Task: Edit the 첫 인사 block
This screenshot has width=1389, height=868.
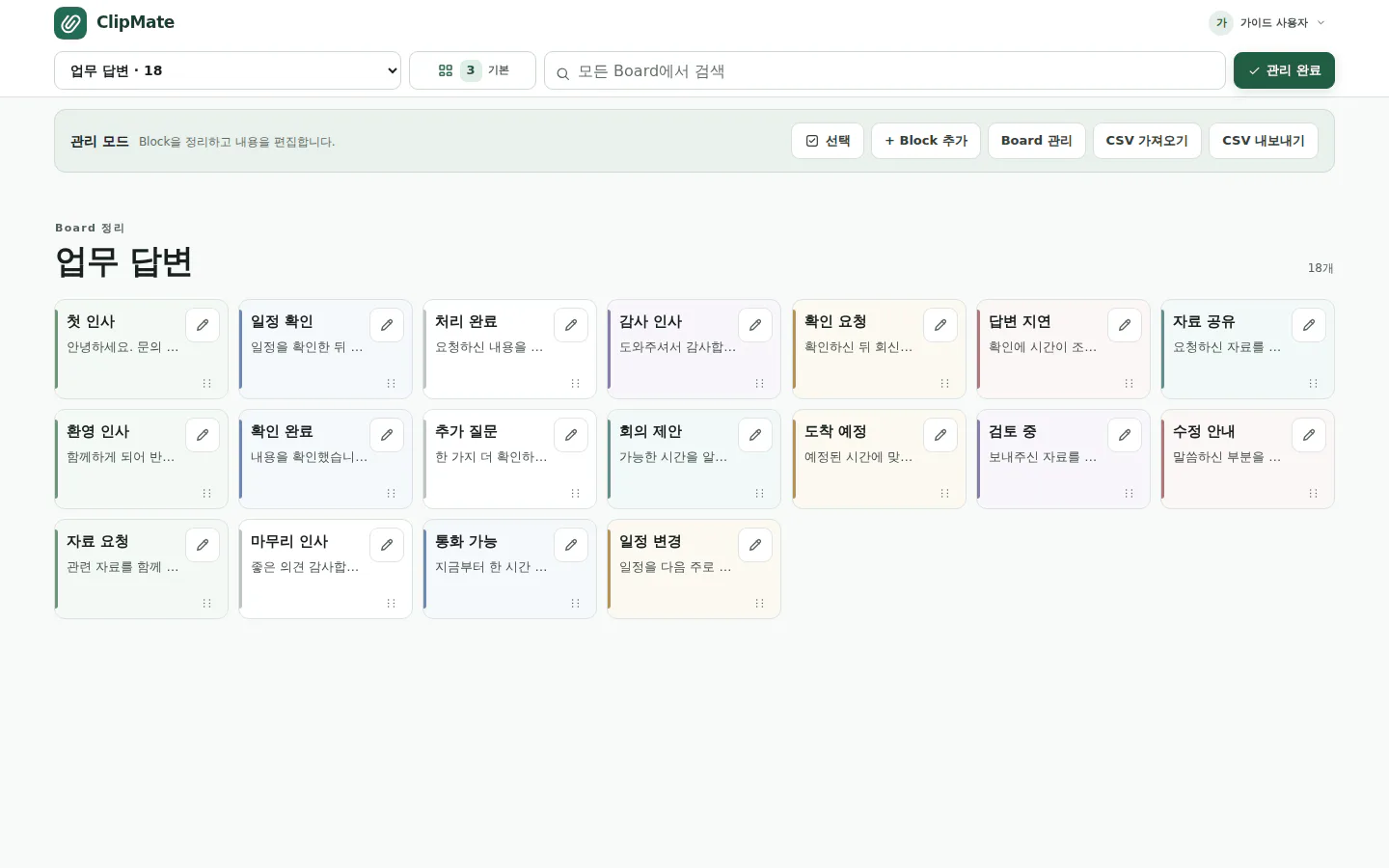Action: click(203, 325)
